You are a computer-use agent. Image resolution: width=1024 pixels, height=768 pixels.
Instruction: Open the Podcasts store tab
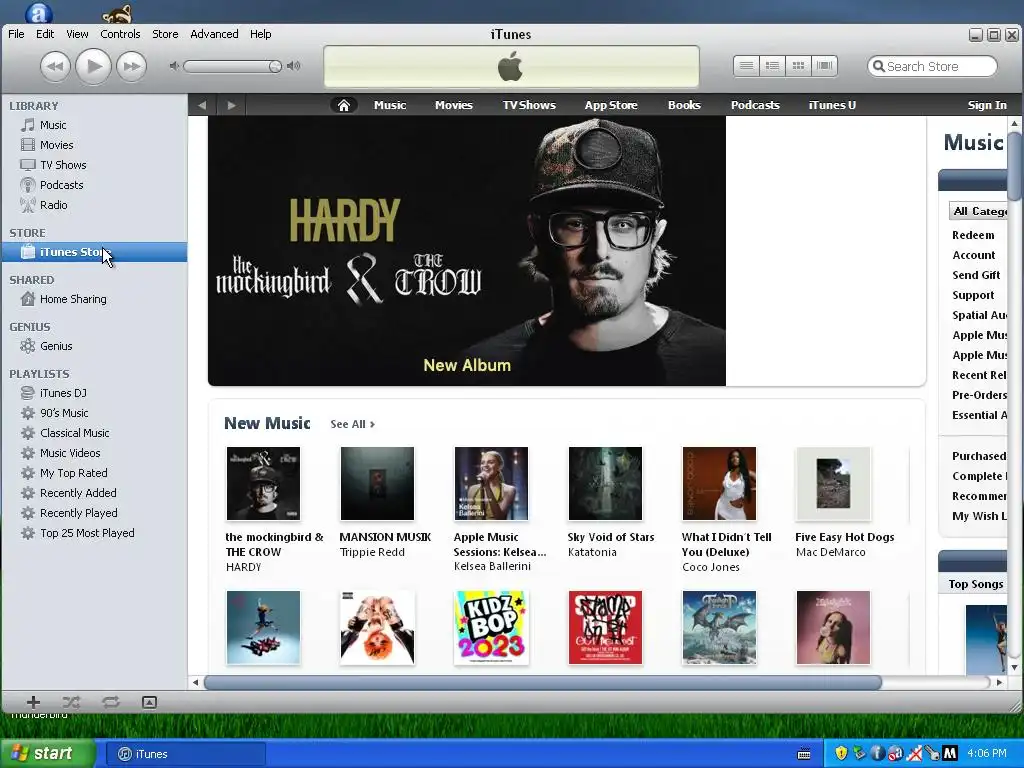(755, 105)
